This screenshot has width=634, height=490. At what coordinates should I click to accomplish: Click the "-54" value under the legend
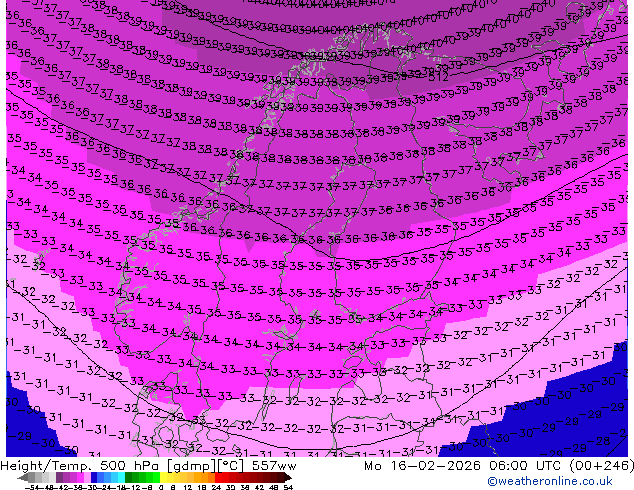(32, 487)
